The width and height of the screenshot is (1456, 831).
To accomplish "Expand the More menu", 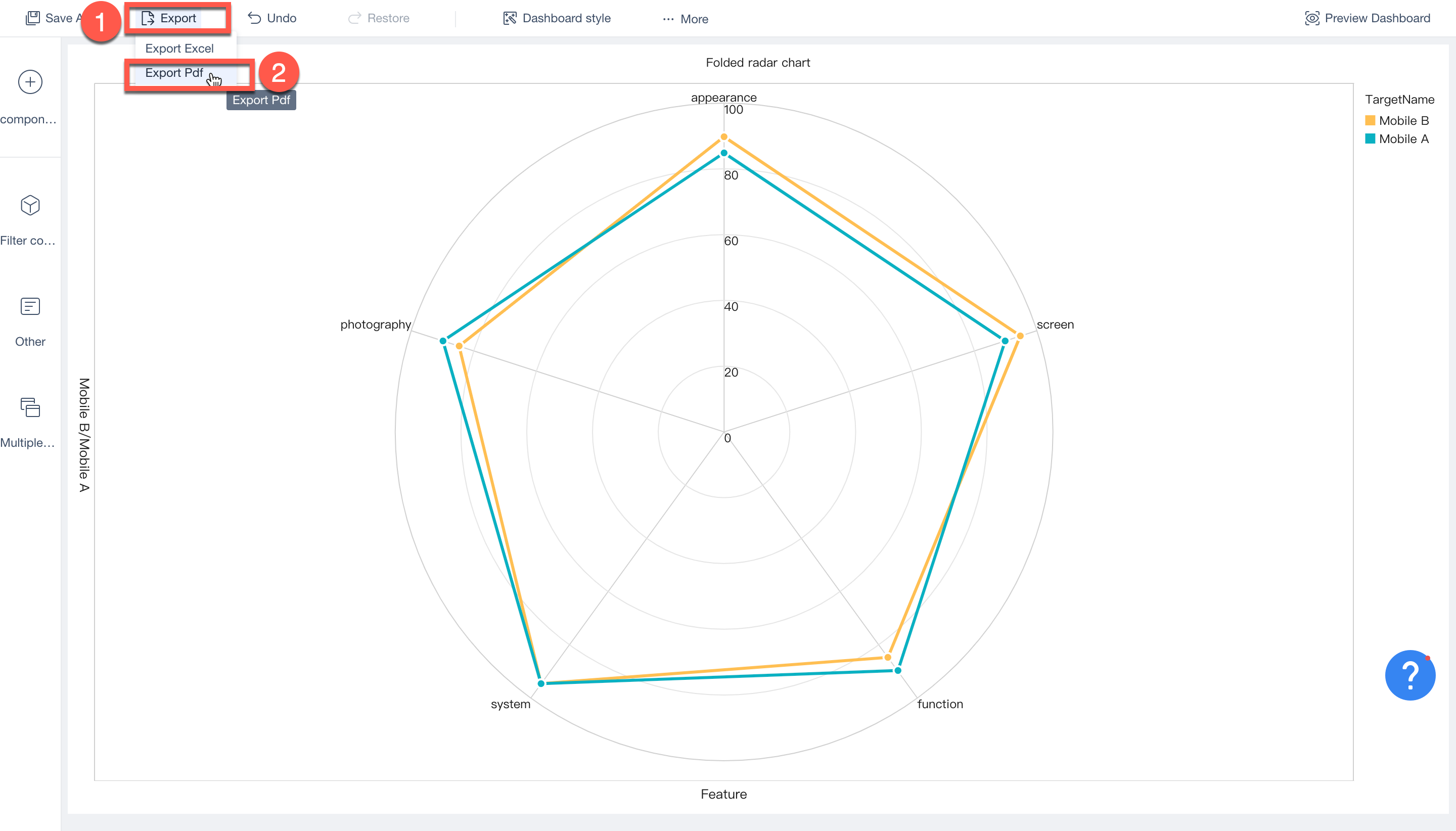I will coord(685,19).
